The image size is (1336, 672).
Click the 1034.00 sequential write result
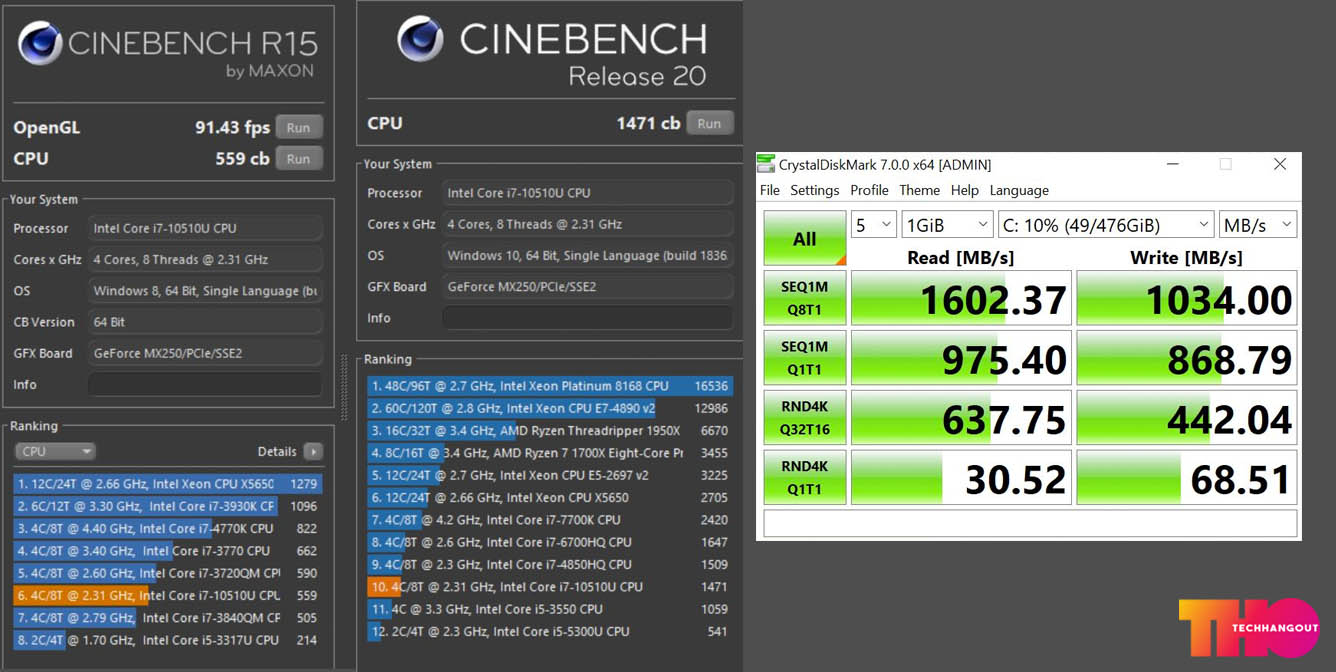(1187, 298)
